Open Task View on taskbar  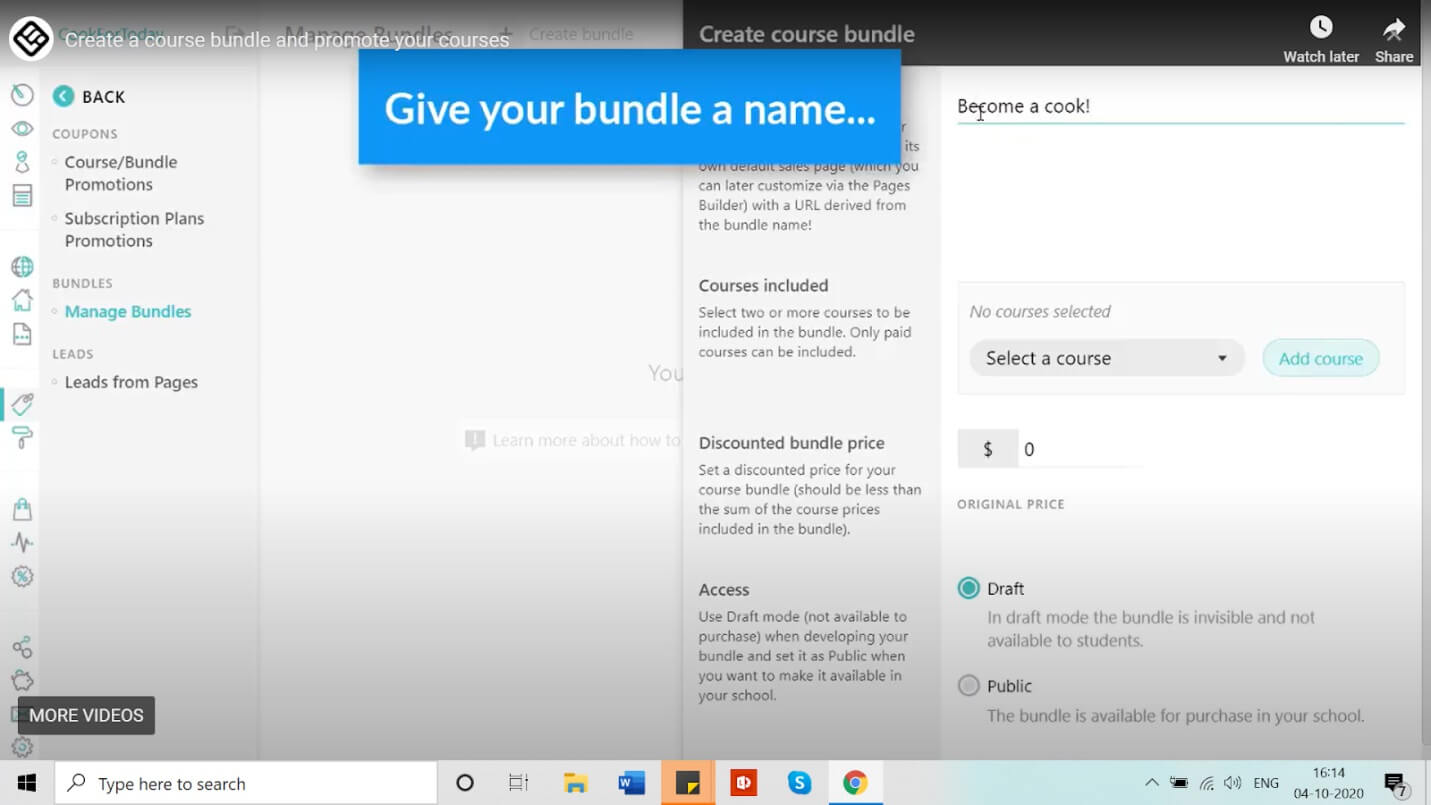pos(518,783)
